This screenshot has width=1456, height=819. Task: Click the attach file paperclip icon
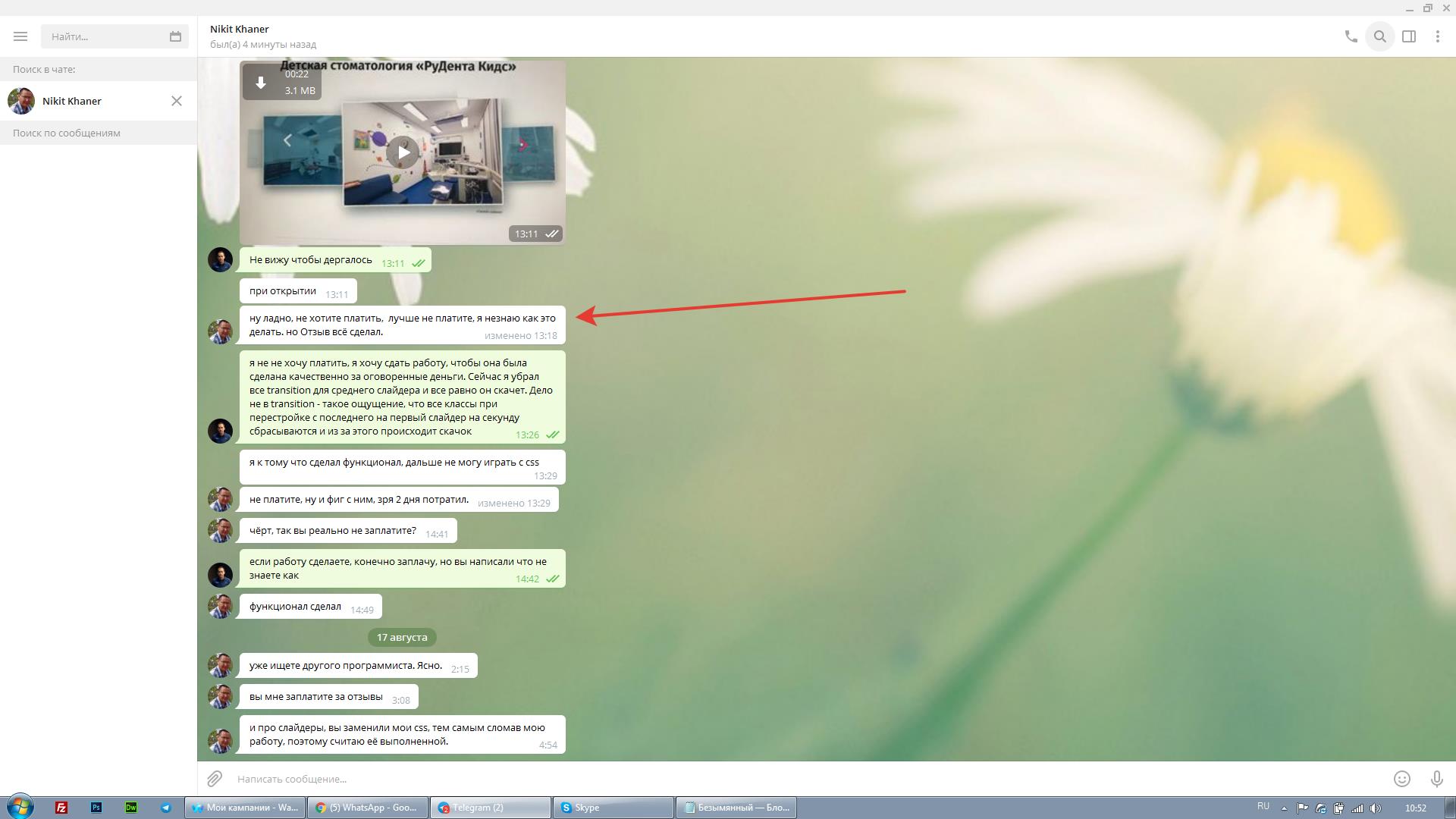[x=215, y=779]
